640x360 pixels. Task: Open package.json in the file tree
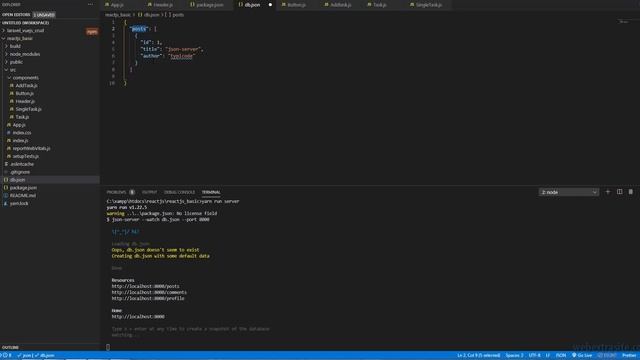23,188
